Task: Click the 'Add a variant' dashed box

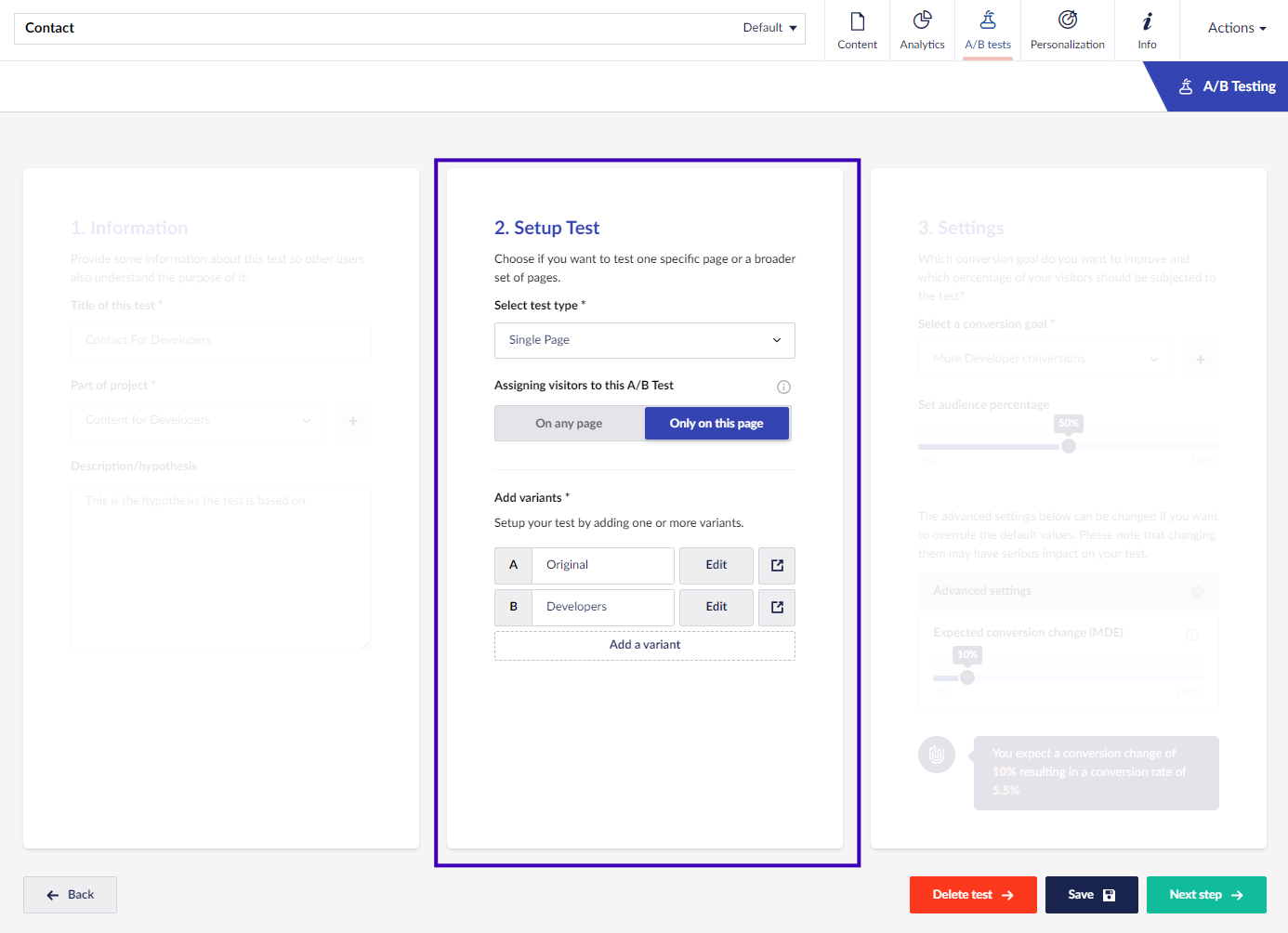Action: [644, 645]
